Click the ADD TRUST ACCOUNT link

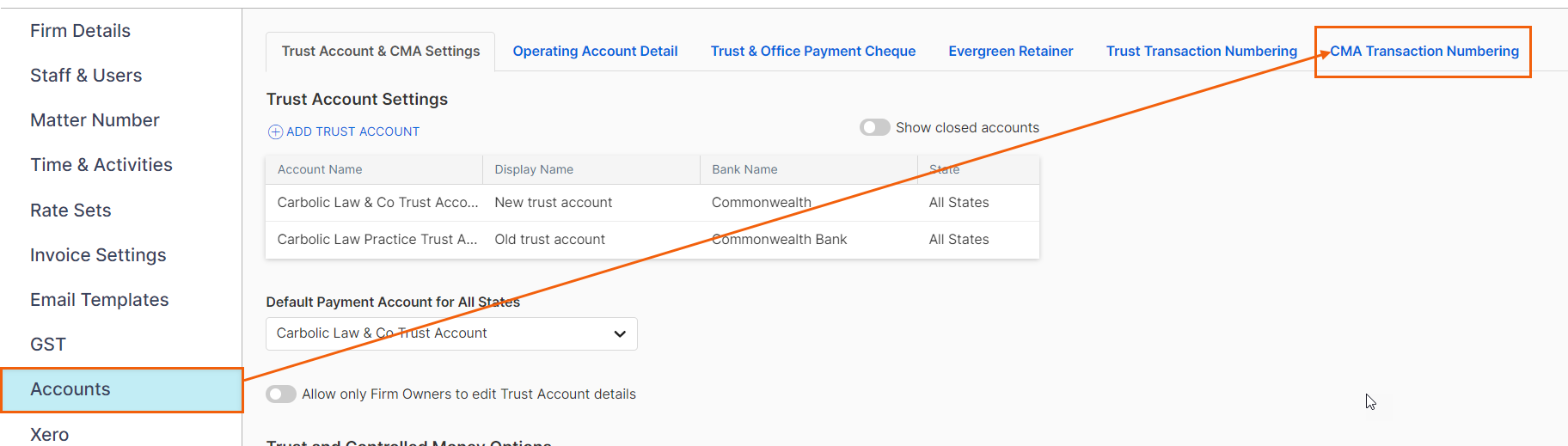pyautogui.click(x=352, y=131)
